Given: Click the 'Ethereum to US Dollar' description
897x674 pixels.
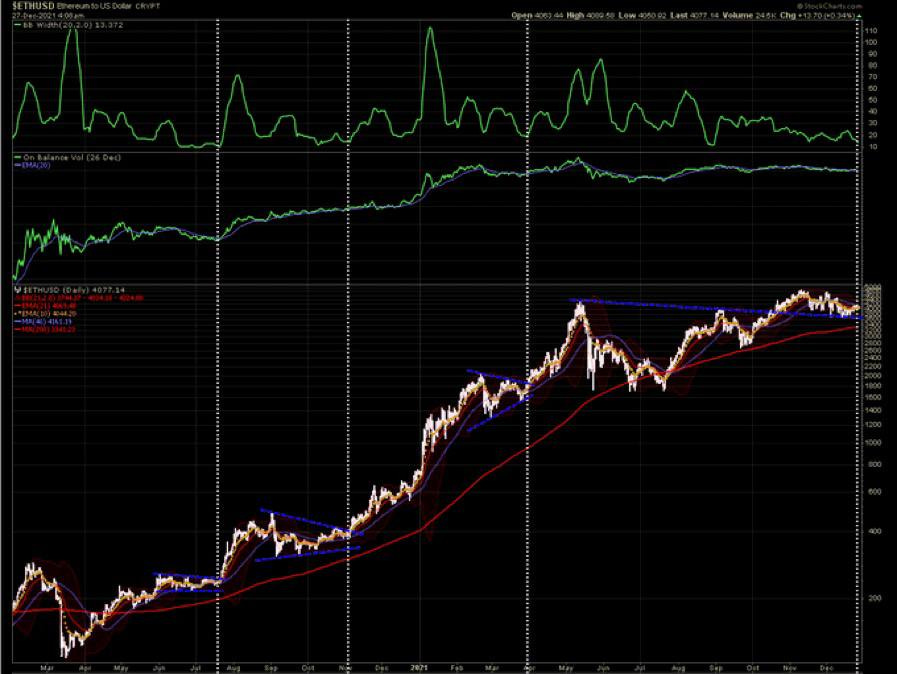Looking at the screenshot, I should [95, 6].
